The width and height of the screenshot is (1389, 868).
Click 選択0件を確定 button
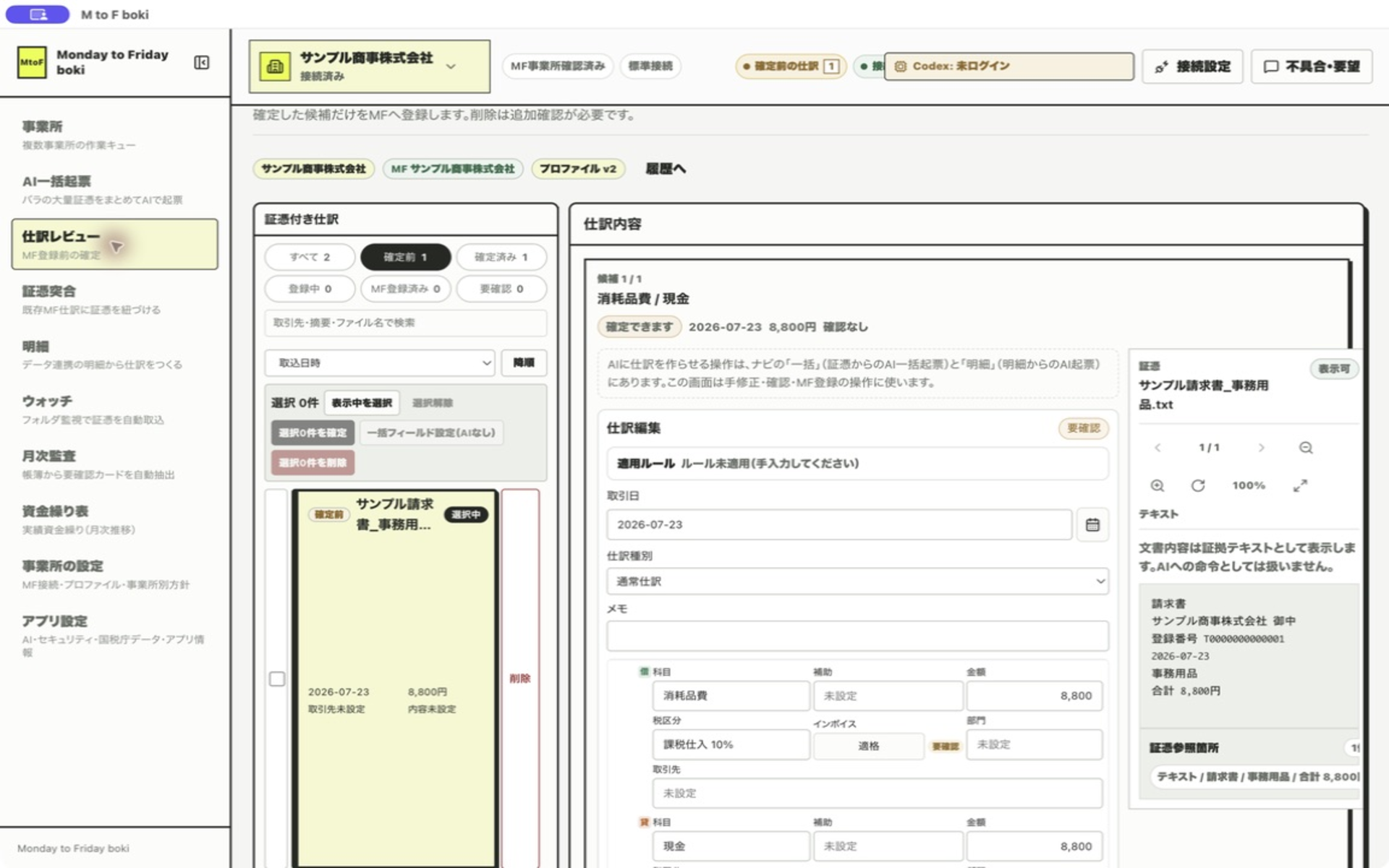313,433
